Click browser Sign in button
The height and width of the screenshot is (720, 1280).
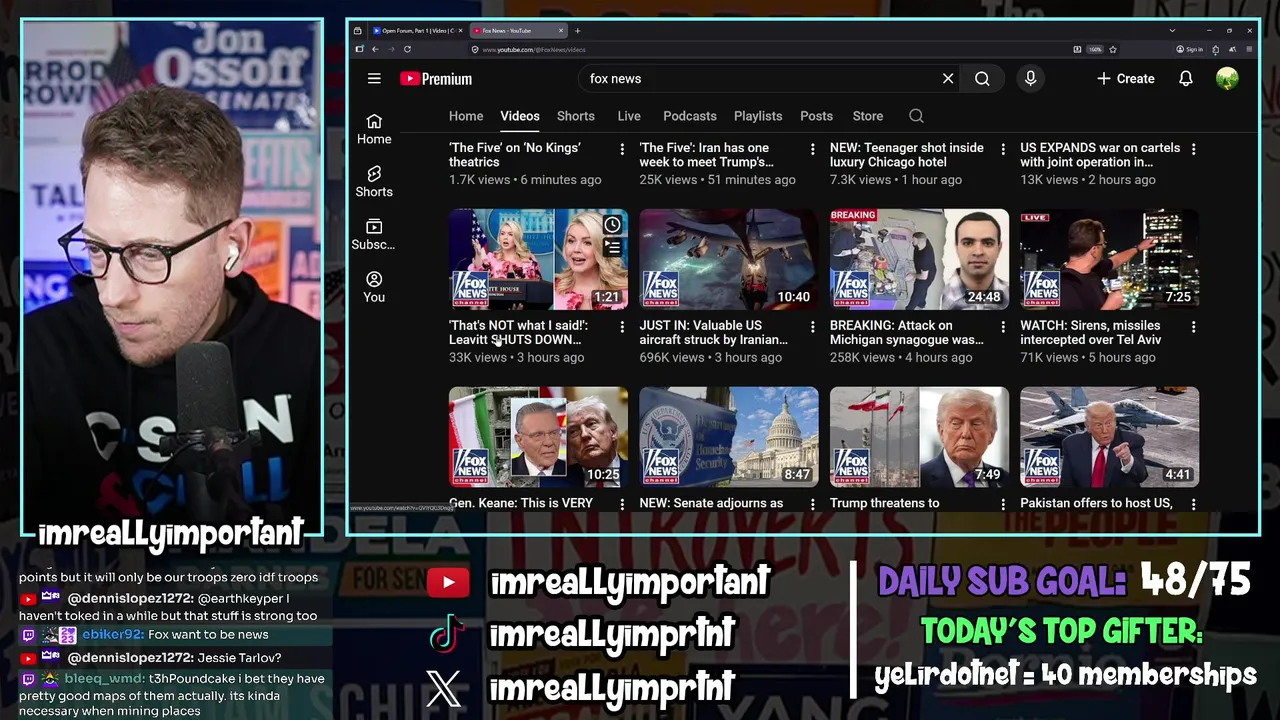tap(1190, 49)
